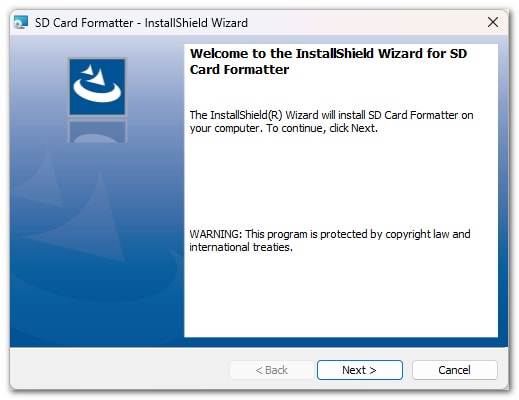Screen dimensions: 519x400
Task: Click the 'international treaties' text line
Action: tap(241, 247)
